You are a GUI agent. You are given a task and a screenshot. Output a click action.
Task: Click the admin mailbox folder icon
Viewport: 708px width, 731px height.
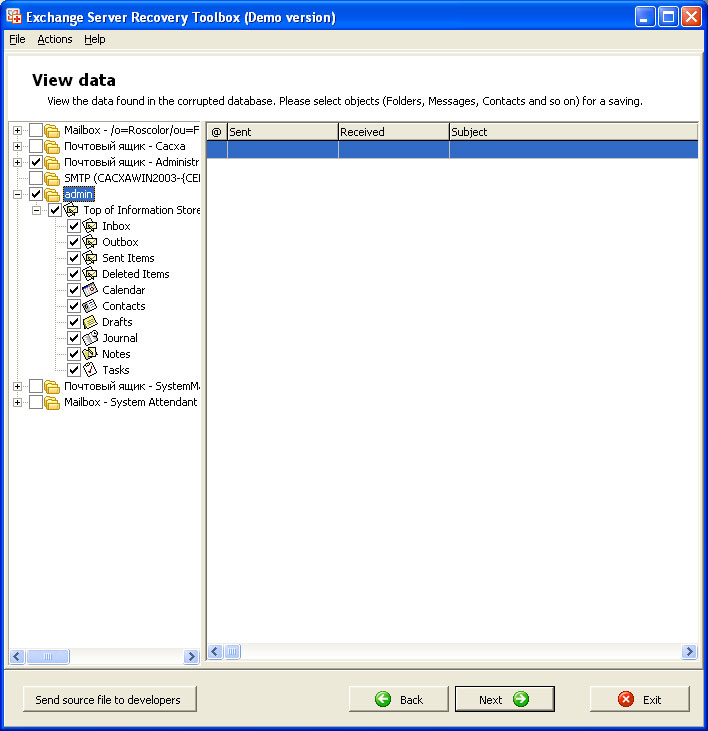[52, 194]
